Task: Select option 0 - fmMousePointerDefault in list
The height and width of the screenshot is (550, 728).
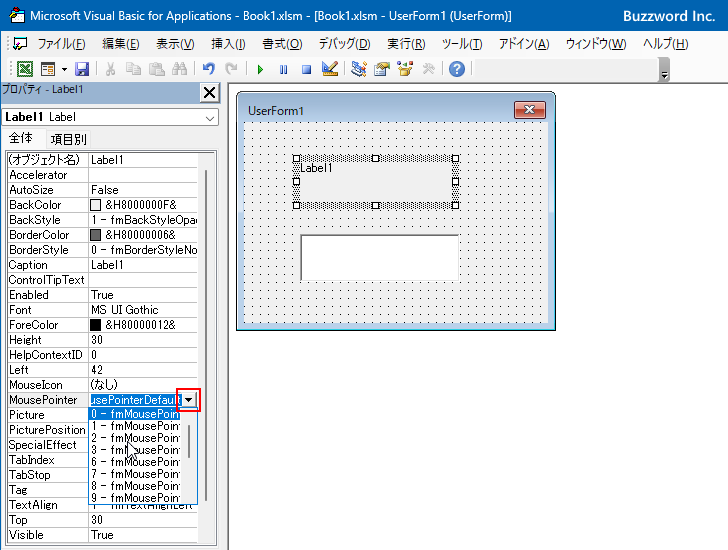Action: click(134, 414)
